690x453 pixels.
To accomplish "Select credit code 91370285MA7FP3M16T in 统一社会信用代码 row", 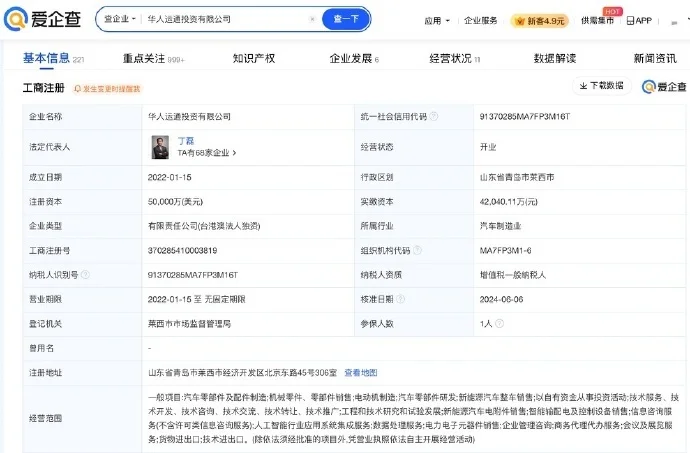I will tap(525, 117).
